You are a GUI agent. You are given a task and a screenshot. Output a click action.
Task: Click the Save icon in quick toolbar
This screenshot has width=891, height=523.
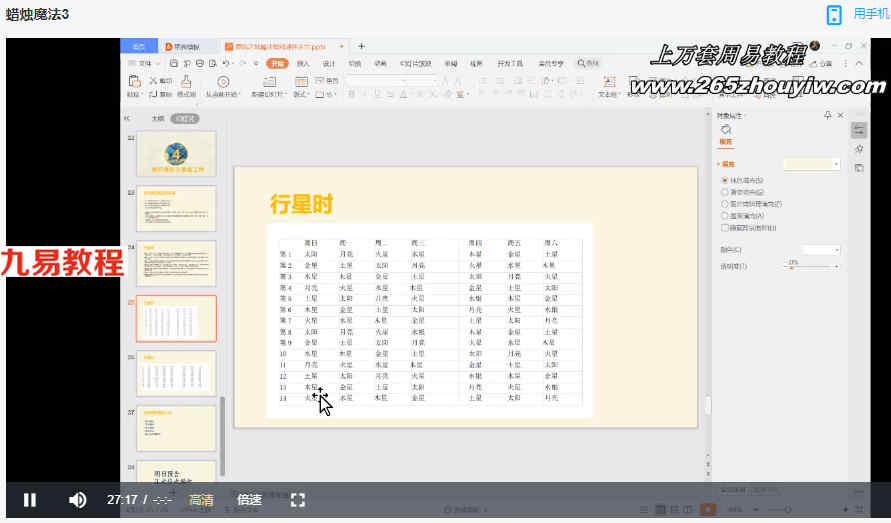point(174,64)
